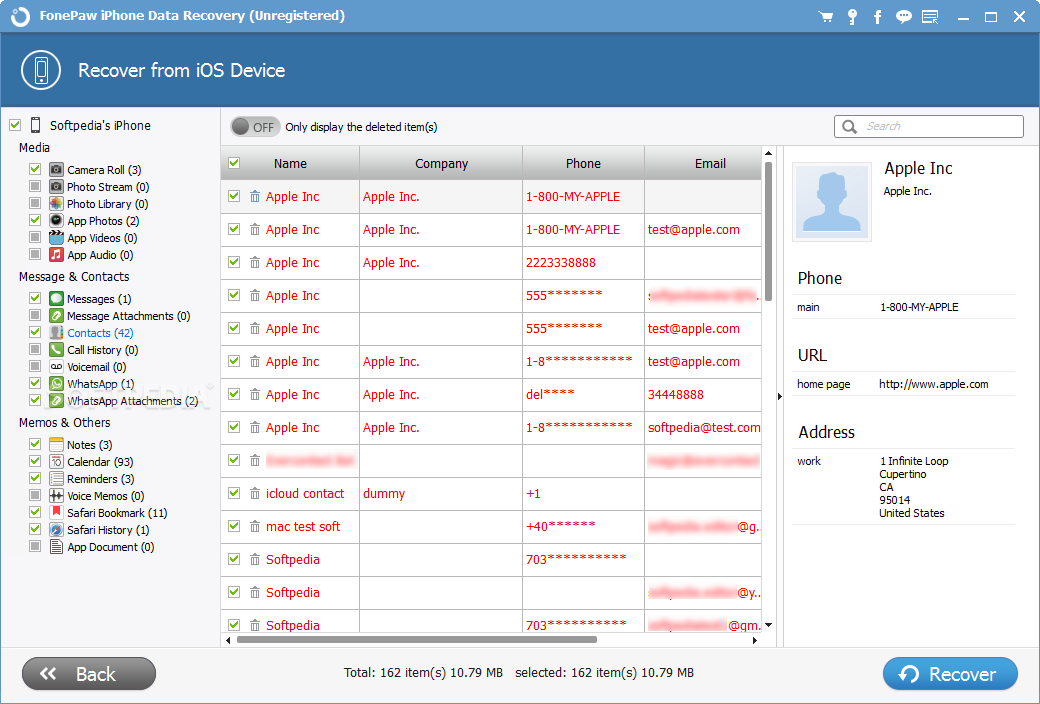Open Messages (1) category
The image size is (1040, 704).
point(99,299)
